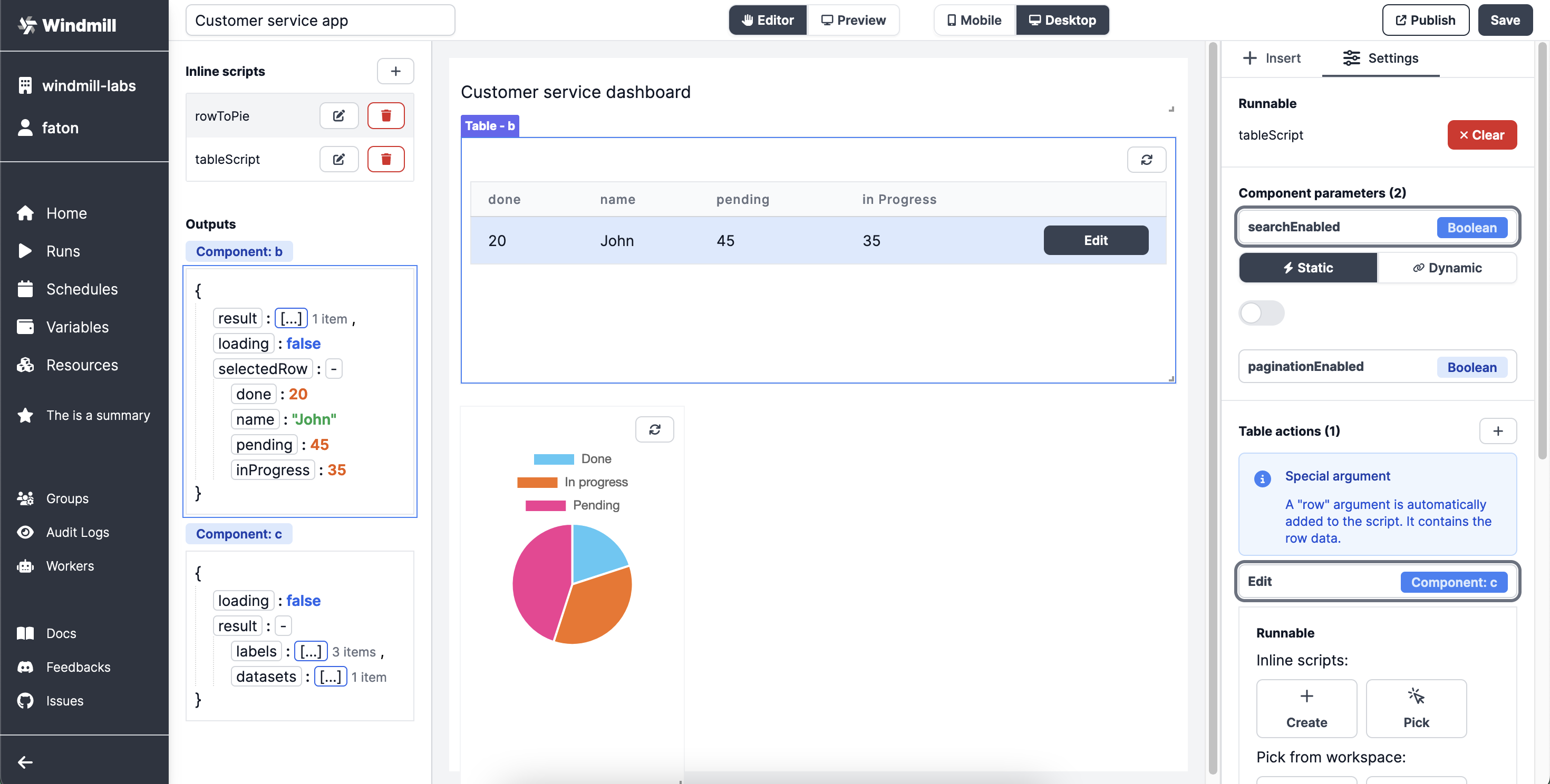The height and width of the screenshot is (784, 1550).
Task: Expand the labels array in Component c
Action: tap(311, 651)
